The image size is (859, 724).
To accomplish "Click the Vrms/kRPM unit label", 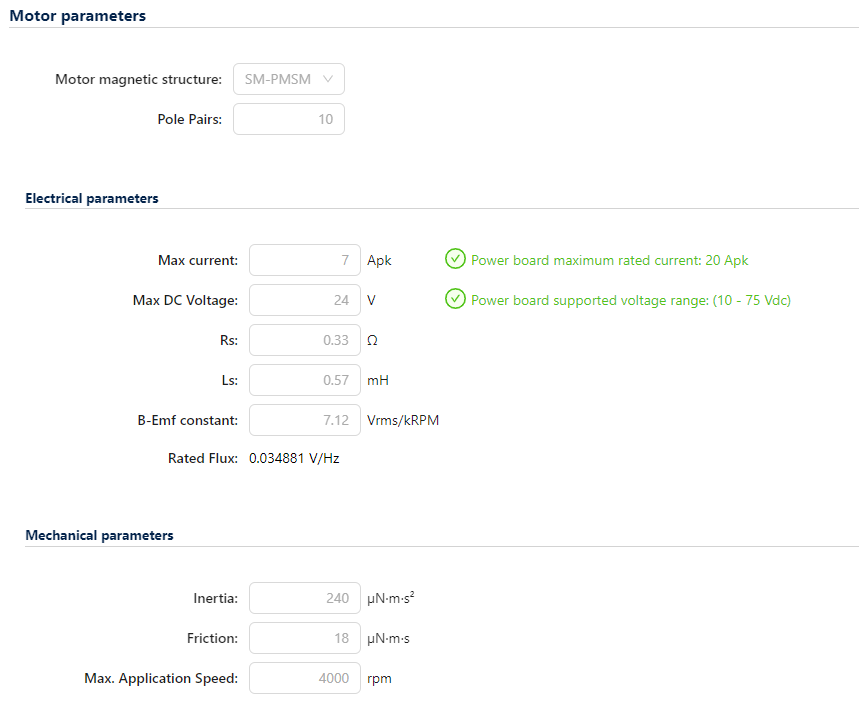I will [x=403, y=420].
